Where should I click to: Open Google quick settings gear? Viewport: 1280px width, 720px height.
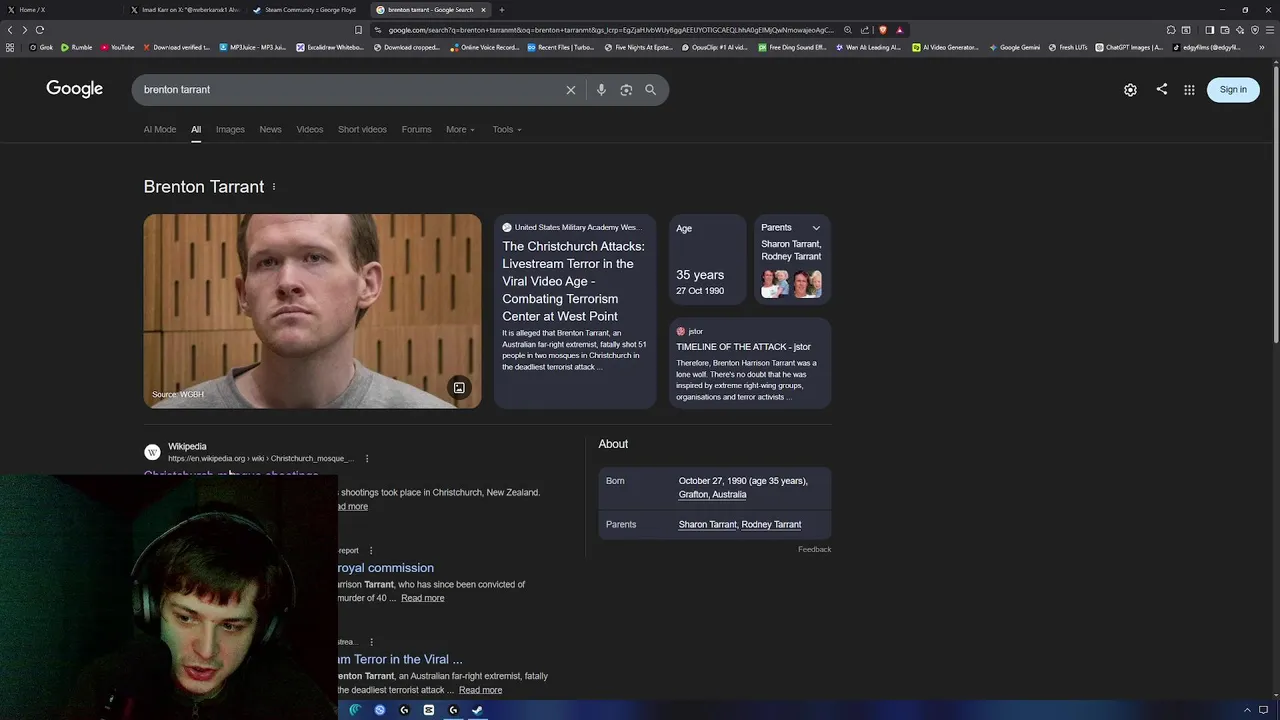[x=1130, y=90]
